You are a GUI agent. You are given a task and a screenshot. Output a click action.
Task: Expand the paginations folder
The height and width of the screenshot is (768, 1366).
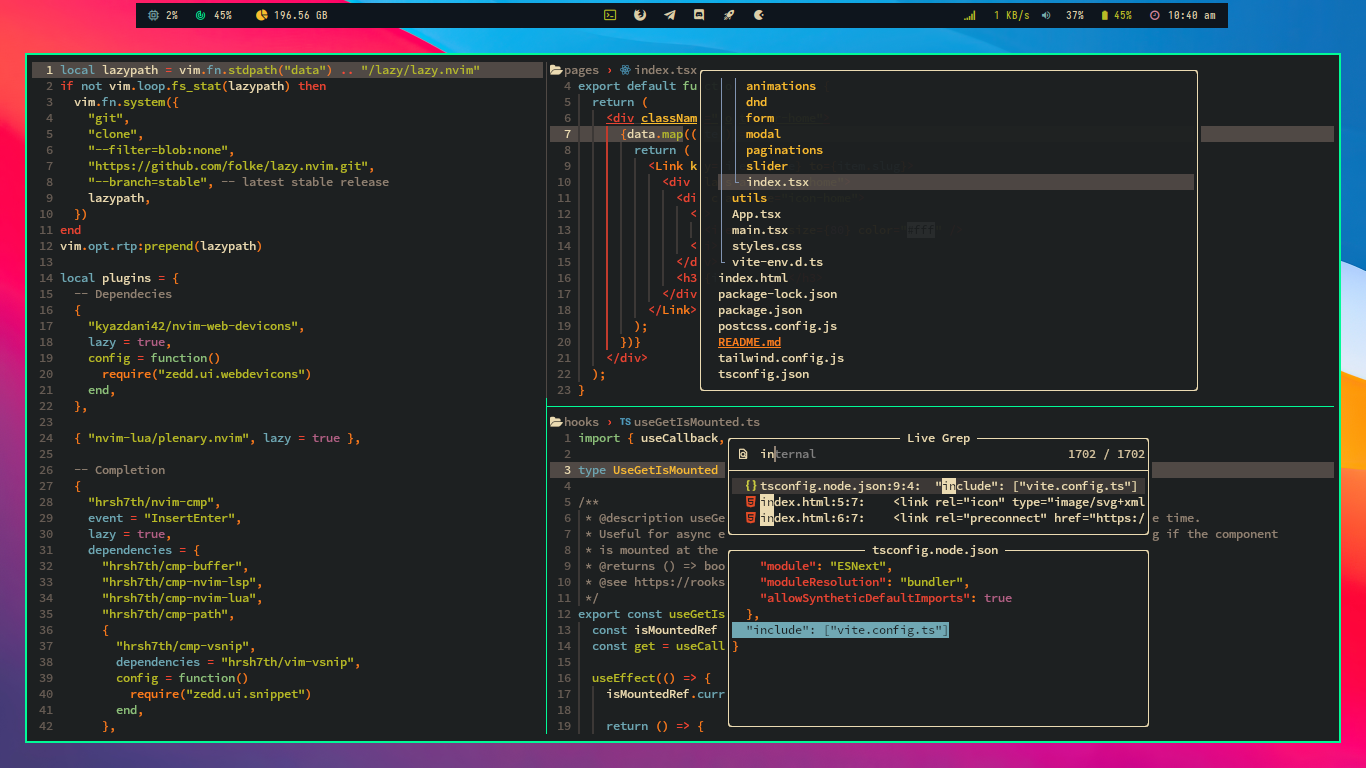point(785,150)
